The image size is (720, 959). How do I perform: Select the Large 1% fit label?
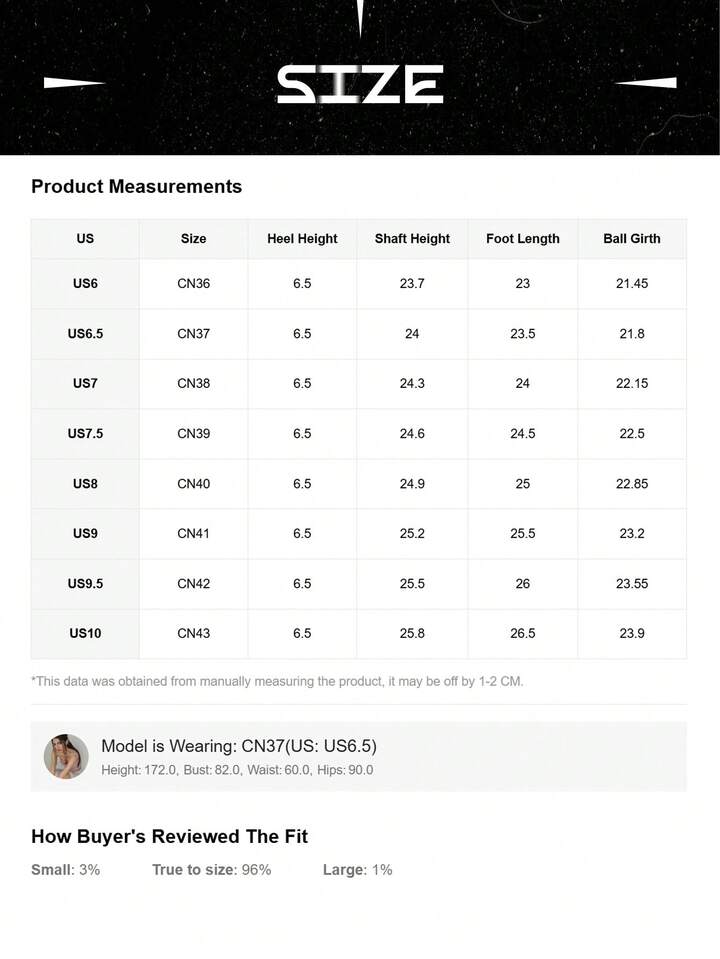pyautogui.click(x=357, y=870)
